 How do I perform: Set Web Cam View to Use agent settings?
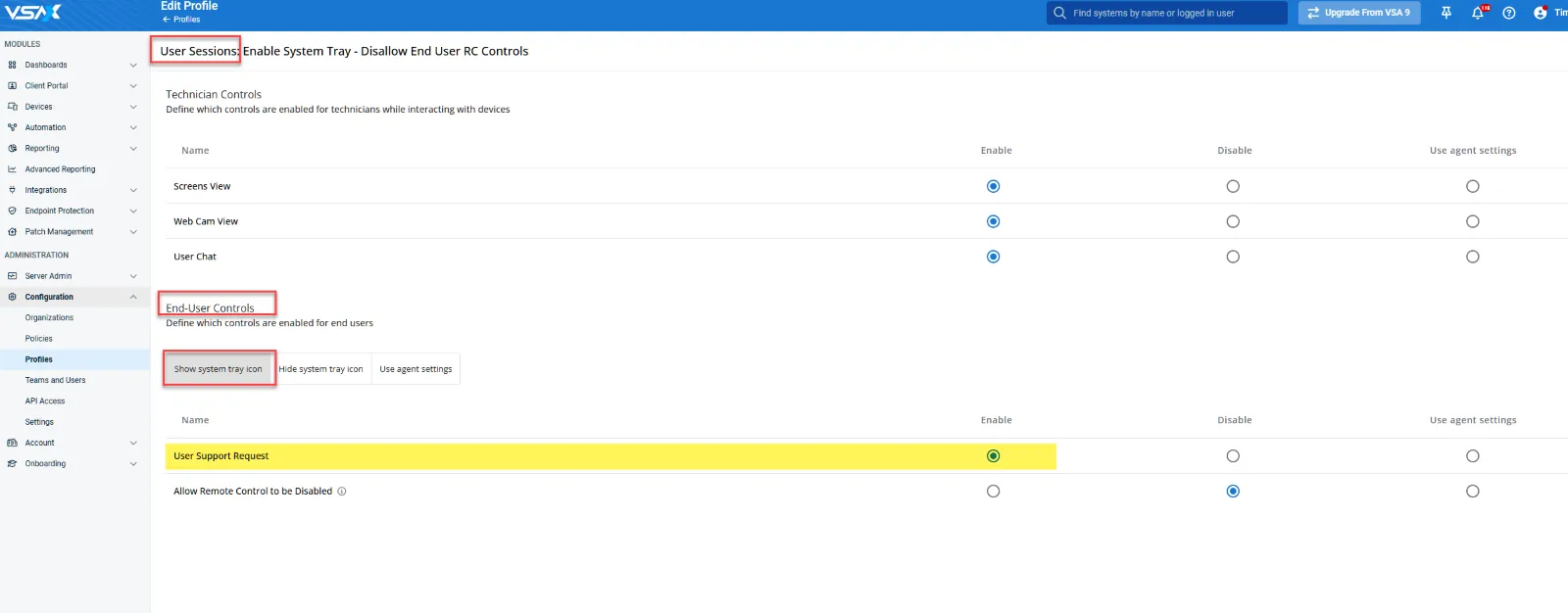pos(1472,221)
